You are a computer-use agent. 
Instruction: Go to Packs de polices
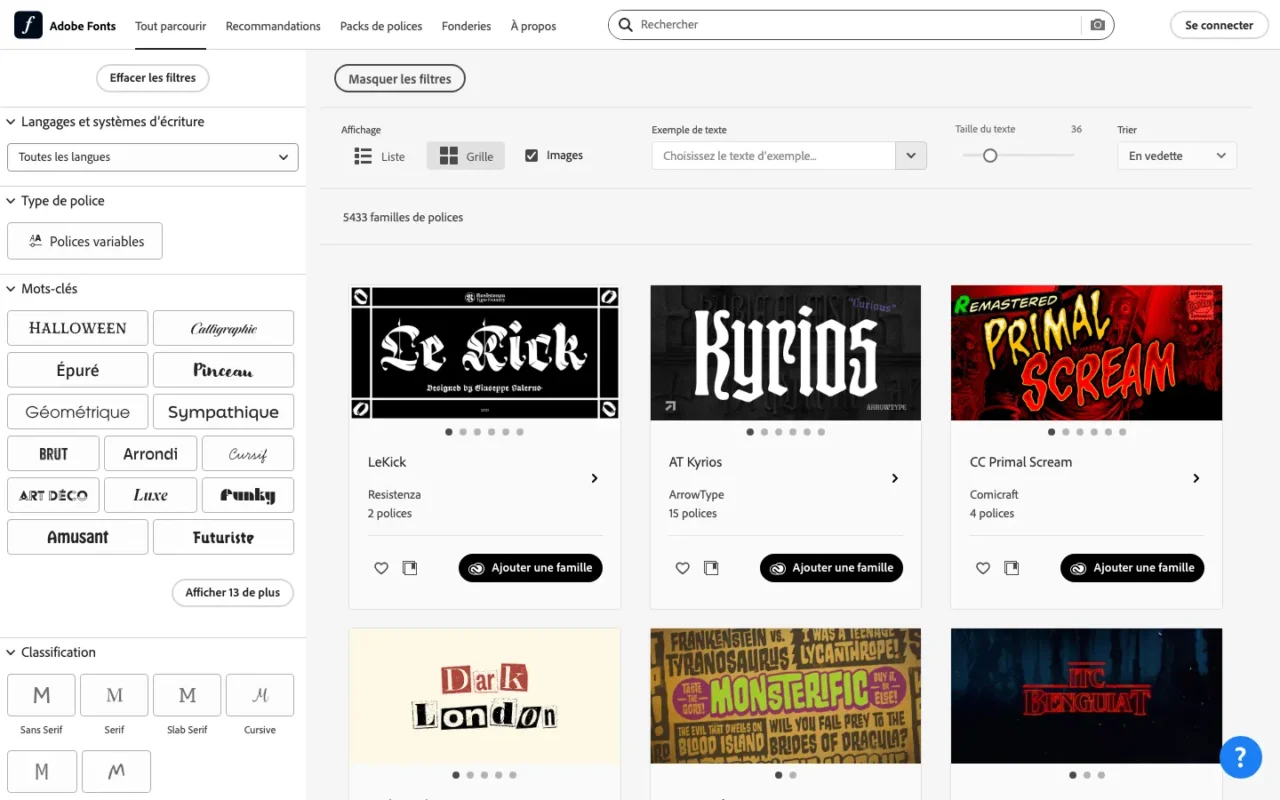point(381,26)
